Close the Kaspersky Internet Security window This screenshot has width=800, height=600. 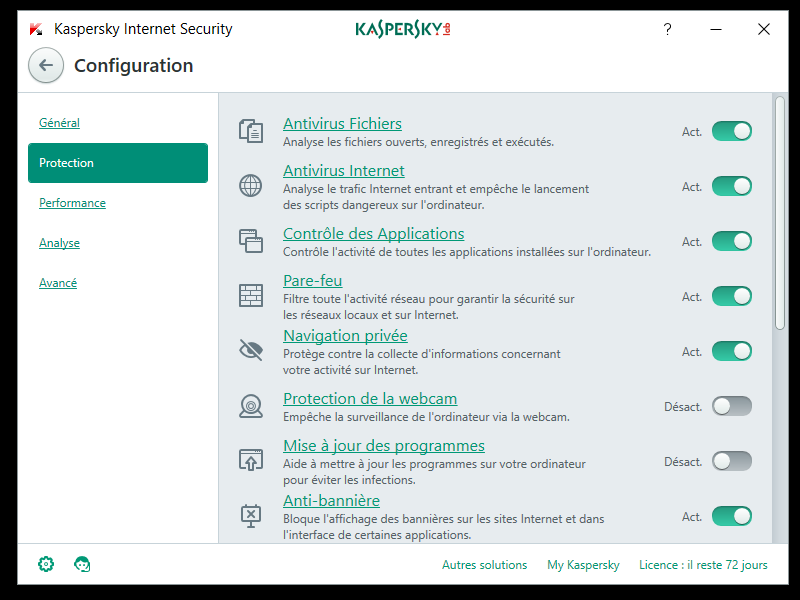click(764, 29)
